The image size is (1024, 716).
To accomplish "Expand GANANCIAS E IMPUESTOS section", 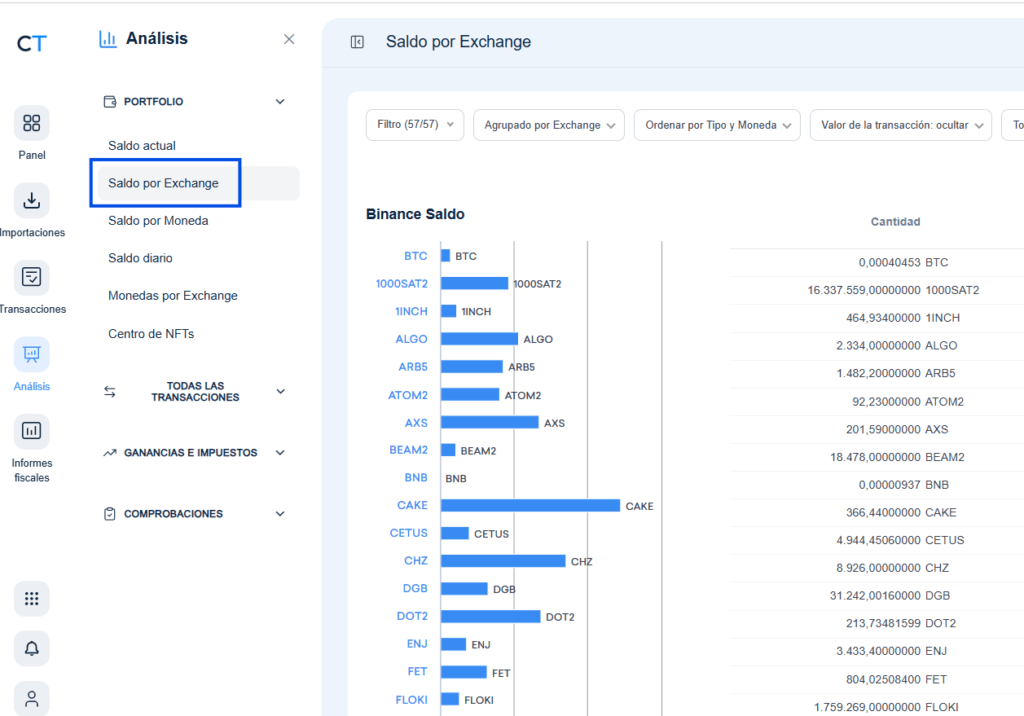I will point(280,453).
